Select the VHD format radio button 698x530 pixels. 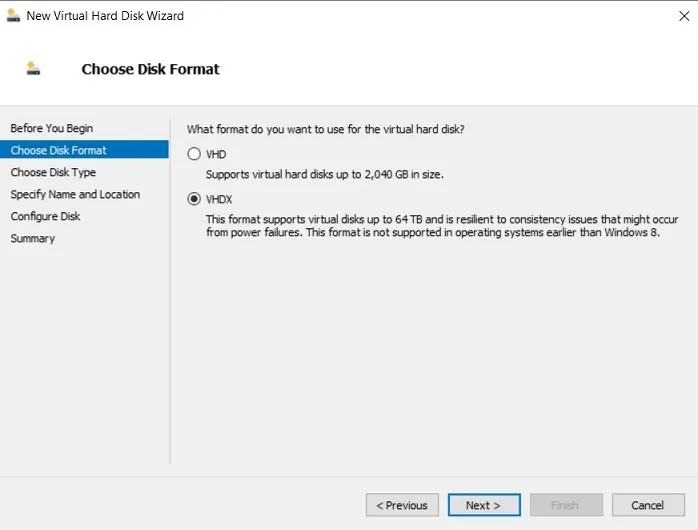tap(194, 154)
